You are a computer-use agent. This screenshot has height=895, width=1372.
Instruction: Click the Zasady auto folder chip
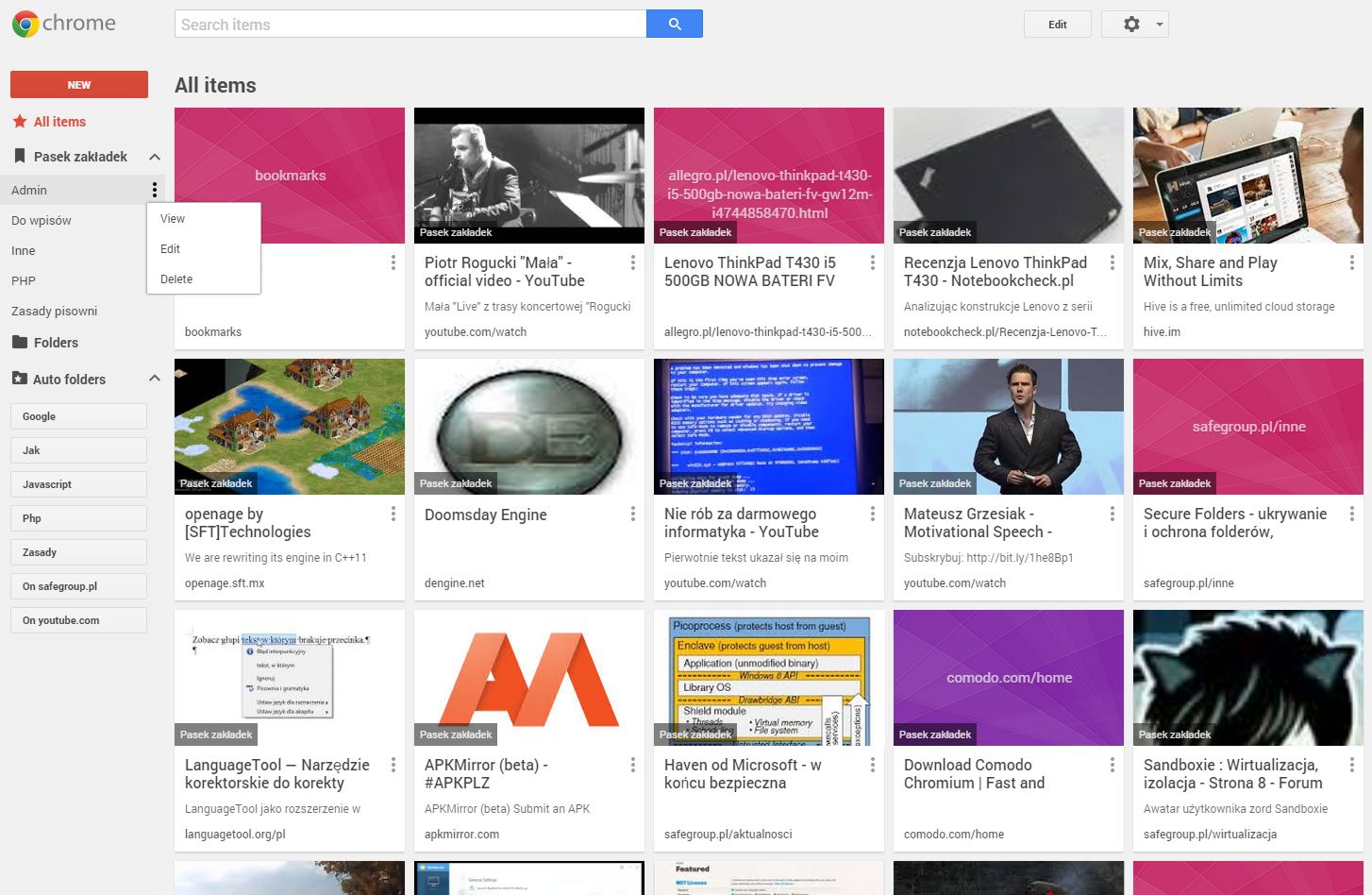coord(78,552)
